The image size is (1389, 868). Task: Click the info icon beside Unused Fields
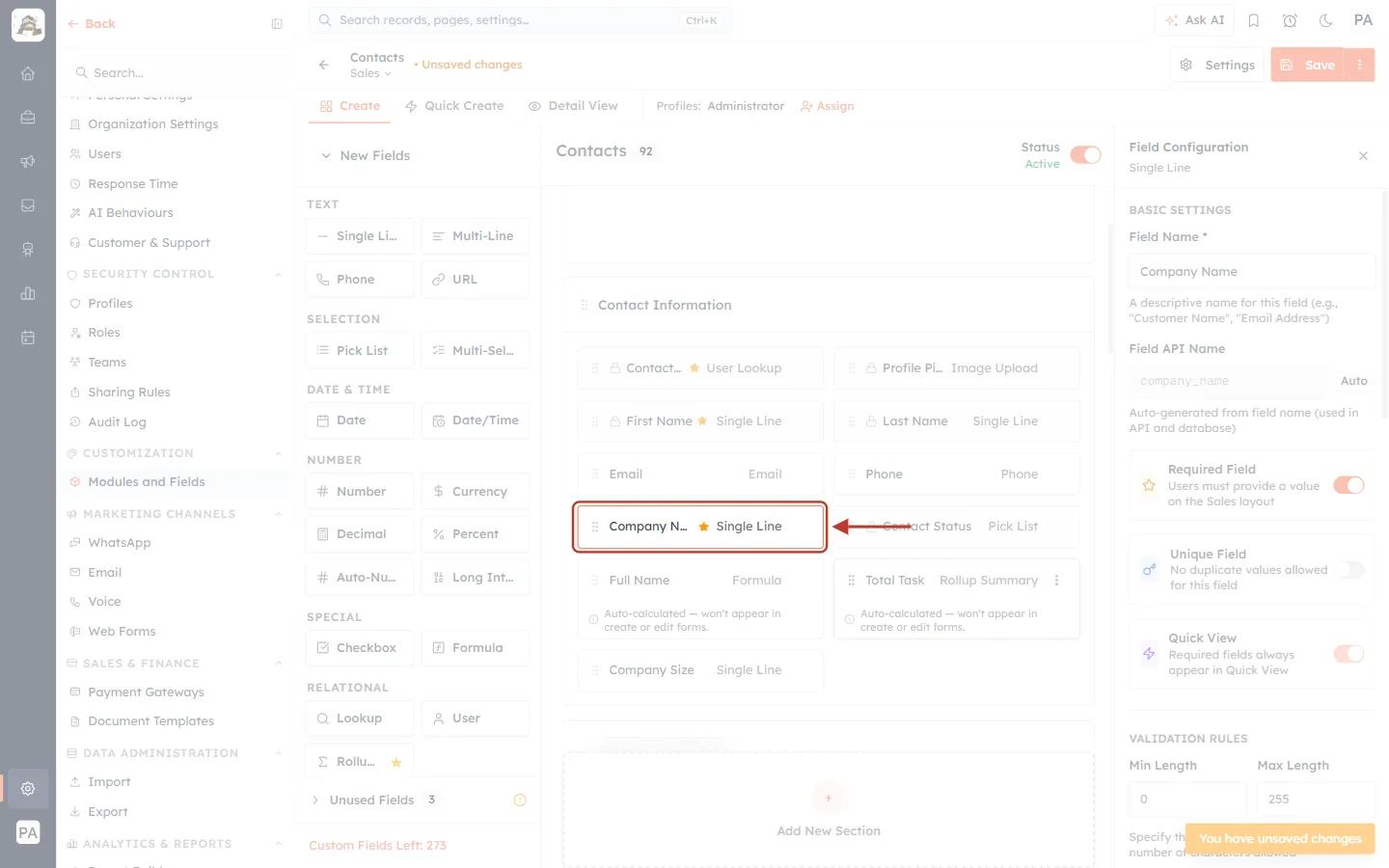(520, 800)
